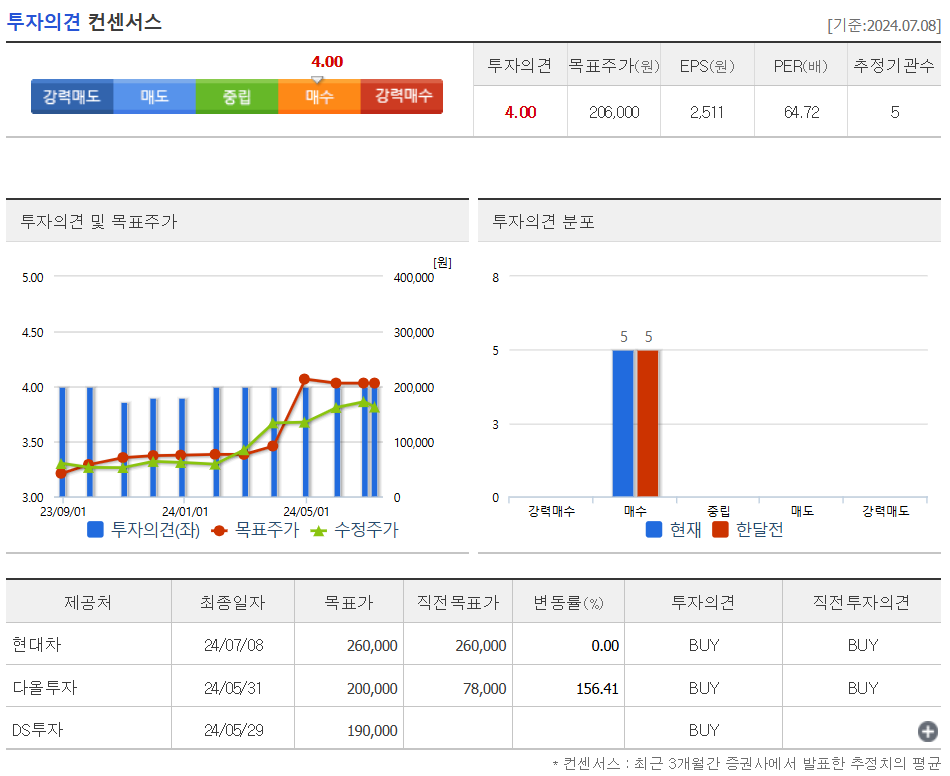
Task: Click the 컨센서스 footnote text
Action: click(x=746, y=763)
